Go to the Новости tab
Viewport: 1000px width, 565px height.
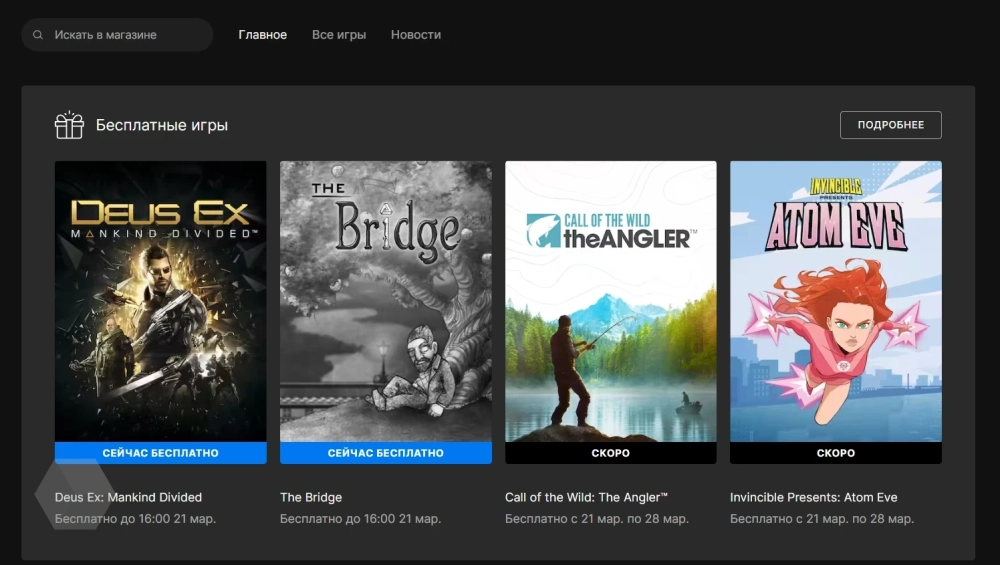click(416, 35)
